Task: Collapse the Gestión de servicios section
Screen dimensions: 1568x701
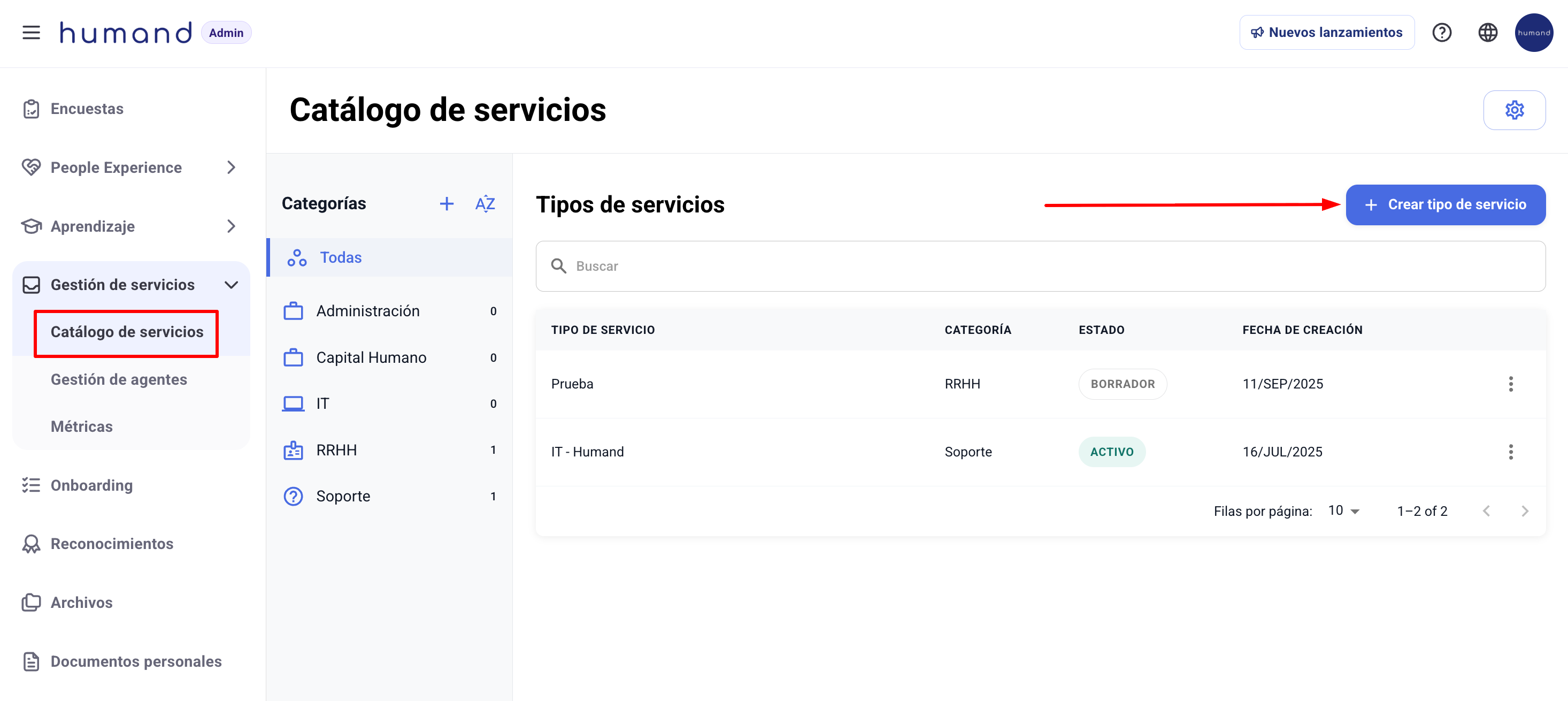Action: [230, 285]
